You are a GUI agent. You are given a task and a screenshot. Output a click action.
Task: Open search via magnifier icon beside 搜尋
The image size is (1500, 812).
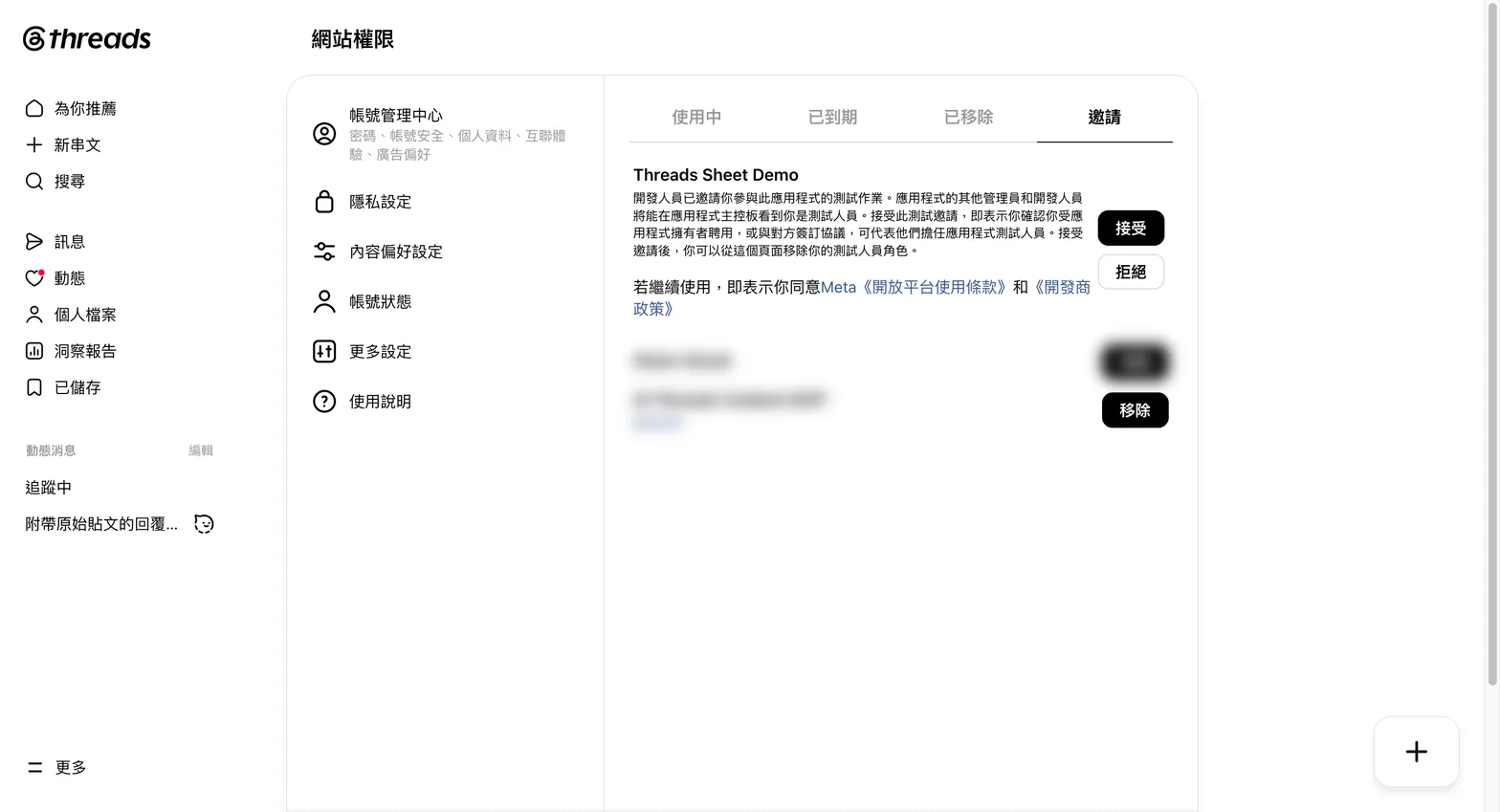click(x=34, y=181)
